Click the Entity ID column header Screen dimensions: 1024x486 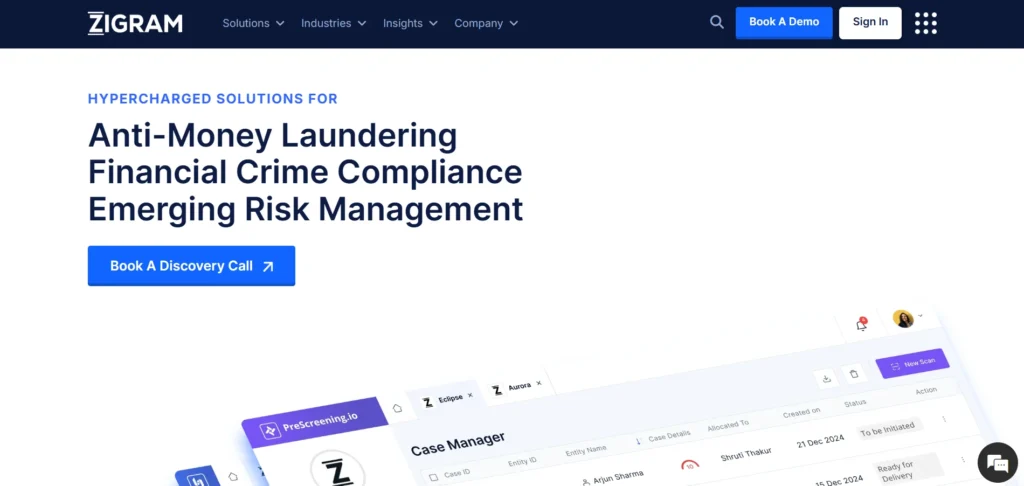[522, 462]
